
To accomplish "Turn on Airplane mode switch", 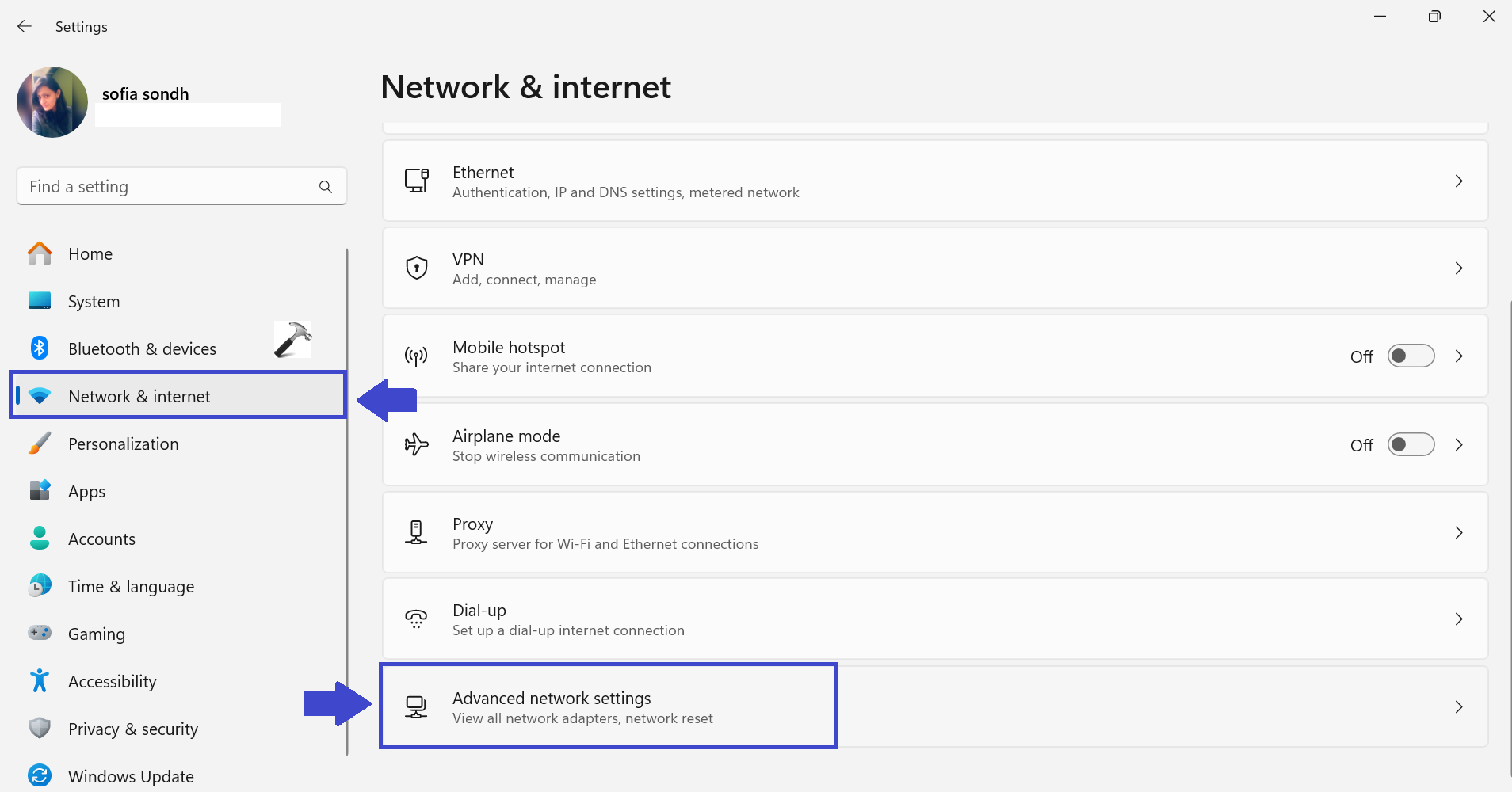I will click(1411, 445).
